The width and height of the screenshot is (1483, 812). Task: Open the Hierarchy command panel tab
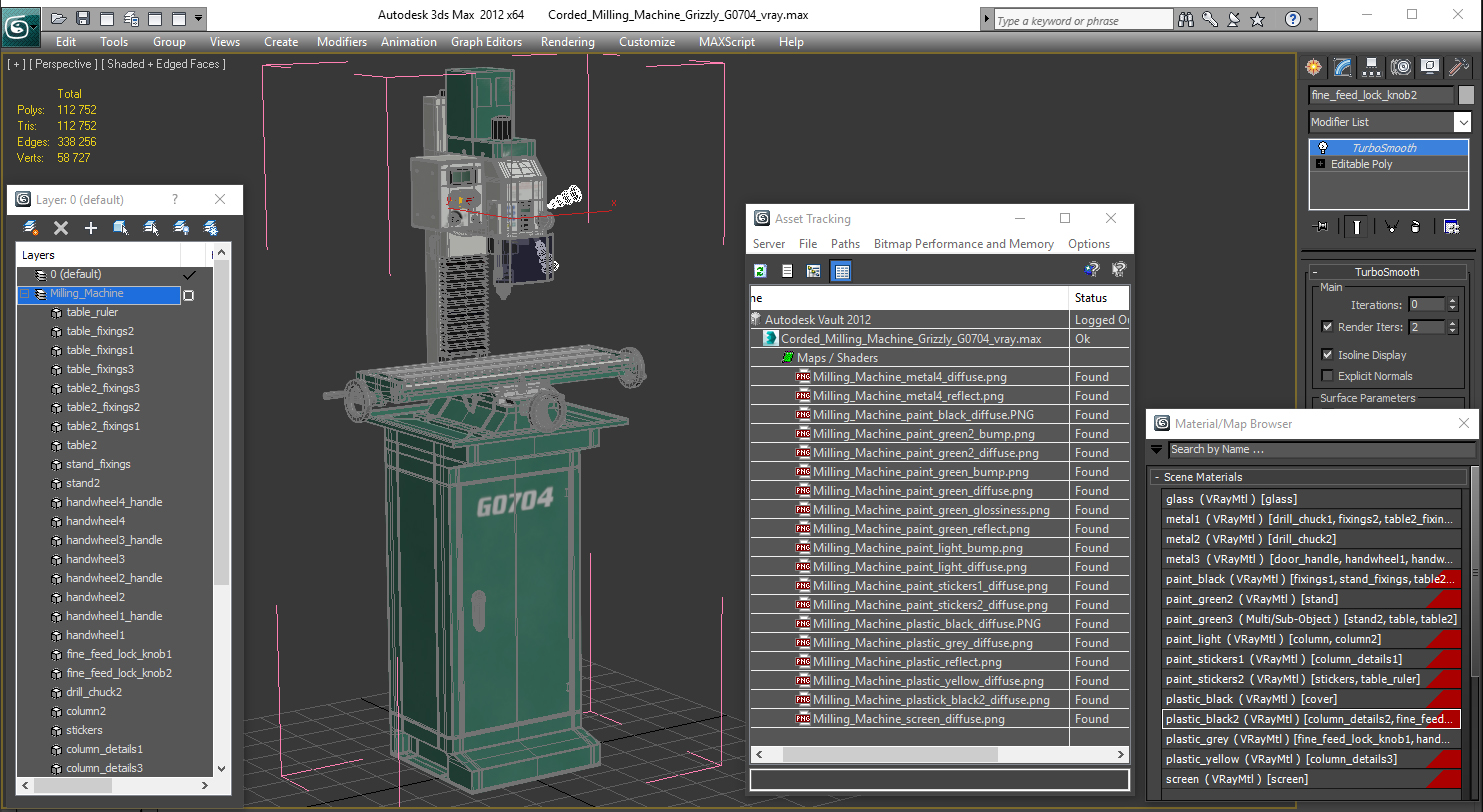pyautogui.click(x=1372, y=67)
